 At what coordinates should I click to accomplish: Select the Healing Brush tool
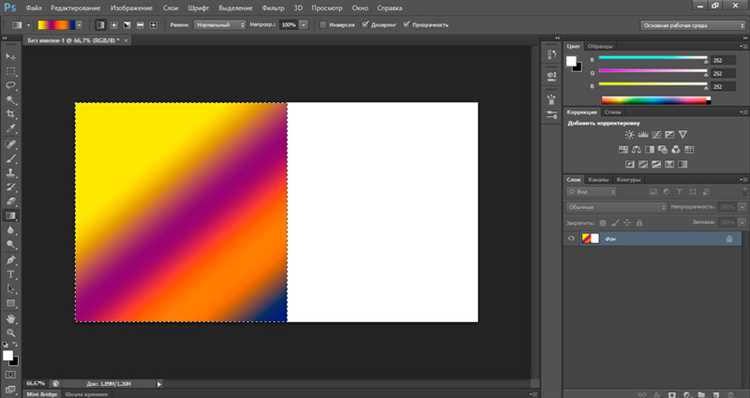click(x=11, y=144)
